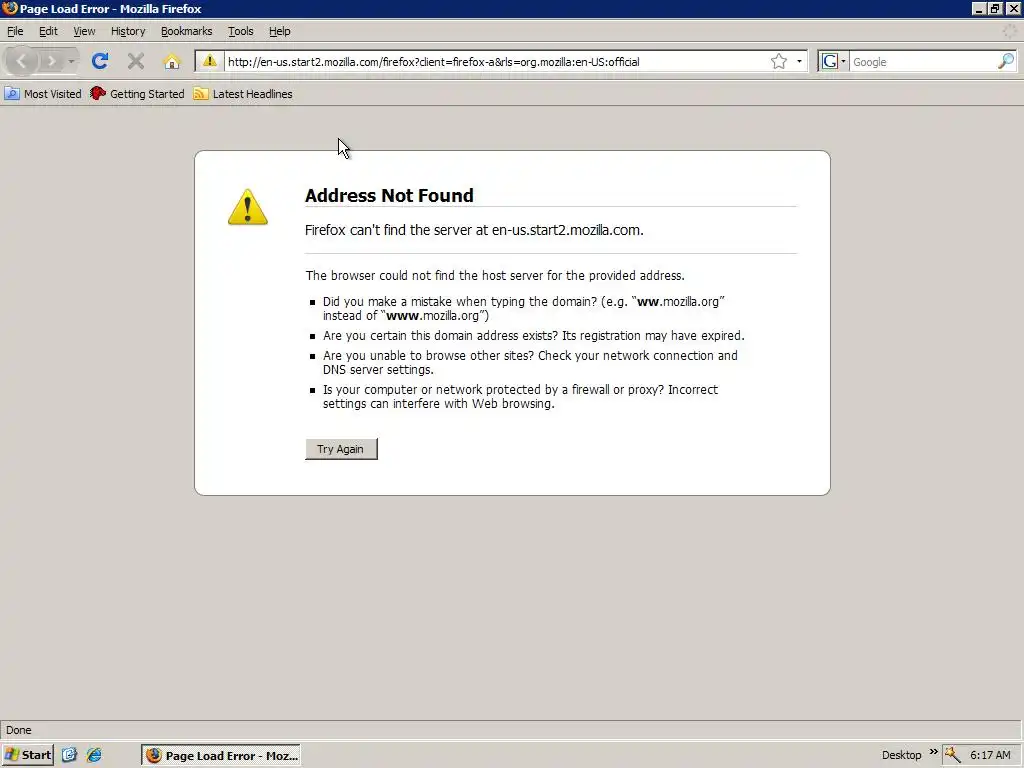This screenshot has height=768, width=1024.
Task: Bookmark this page with the star icon
Action: (x=778, y=61)
